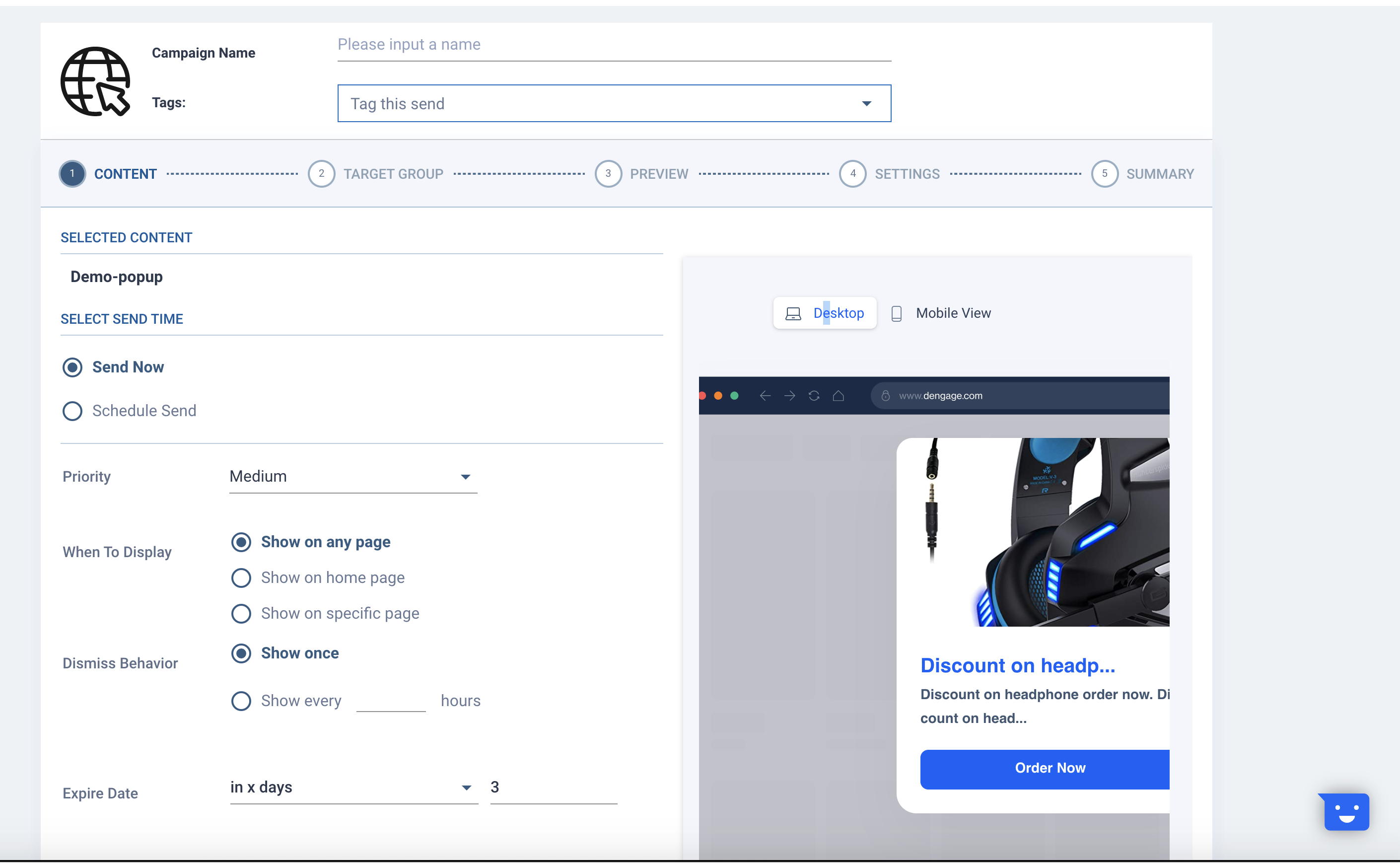Click the forward arrow in preview browser

[x=789, y=396]
